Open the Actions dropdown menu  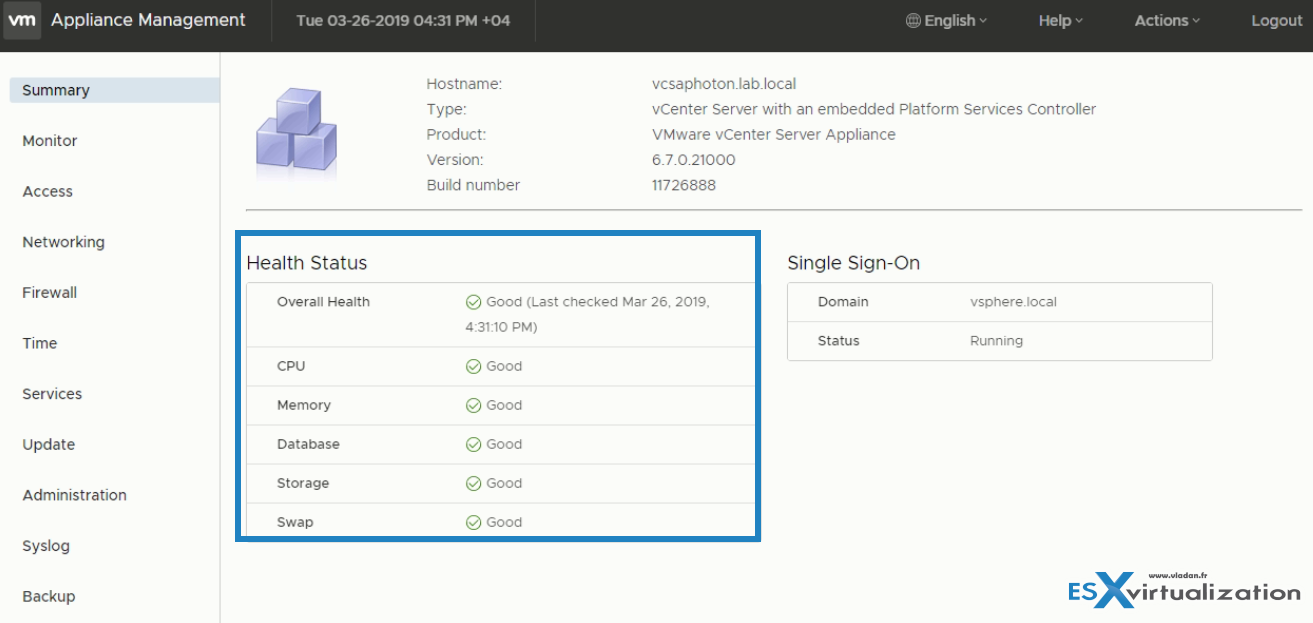tap(1165, 20)
